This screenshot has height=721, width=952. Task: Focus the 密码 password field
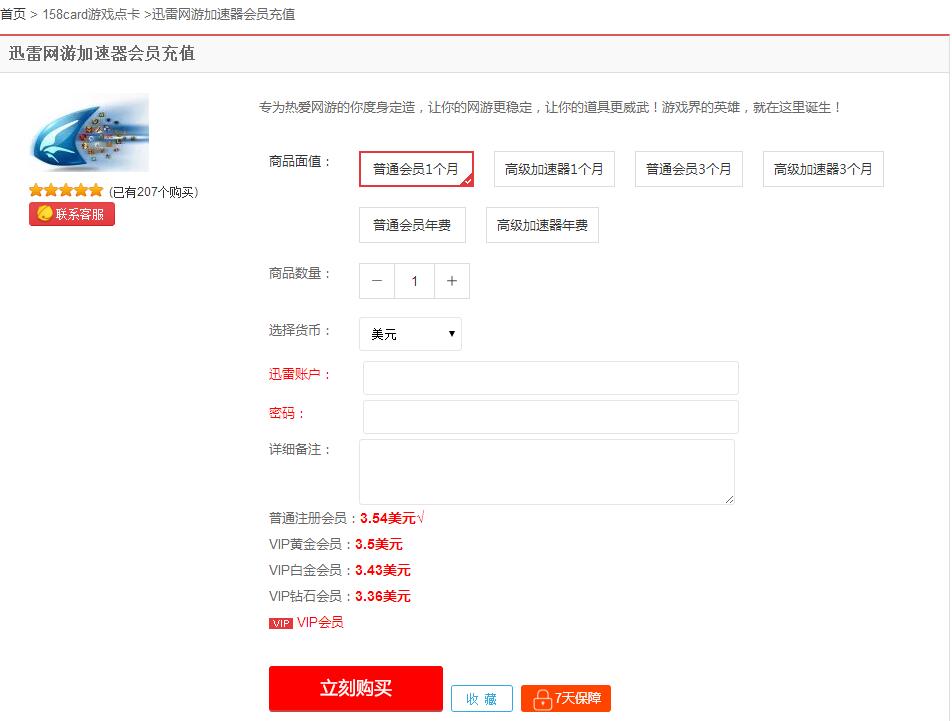tap(551, 416)
